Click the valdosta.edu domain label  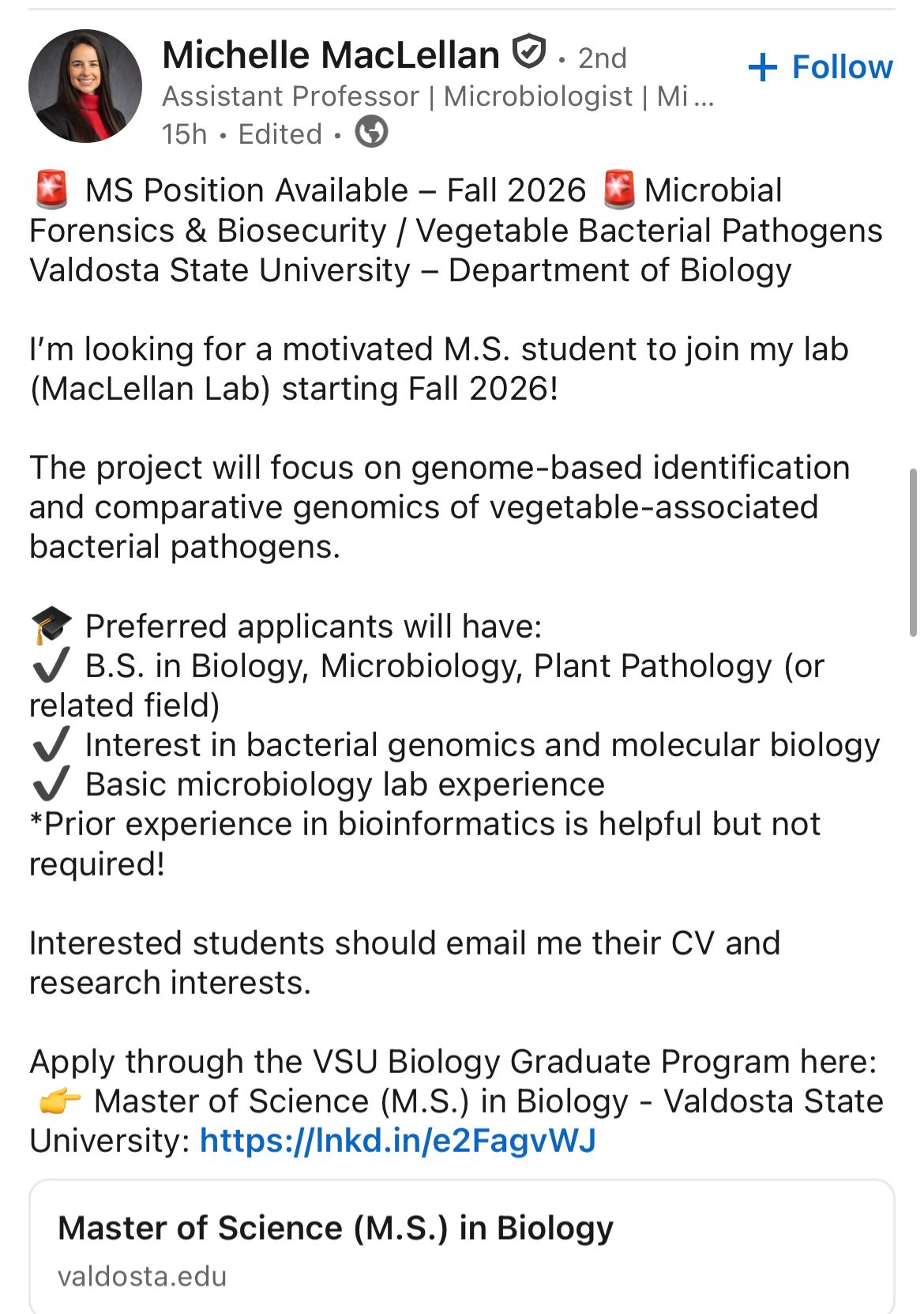(142, 1276)
